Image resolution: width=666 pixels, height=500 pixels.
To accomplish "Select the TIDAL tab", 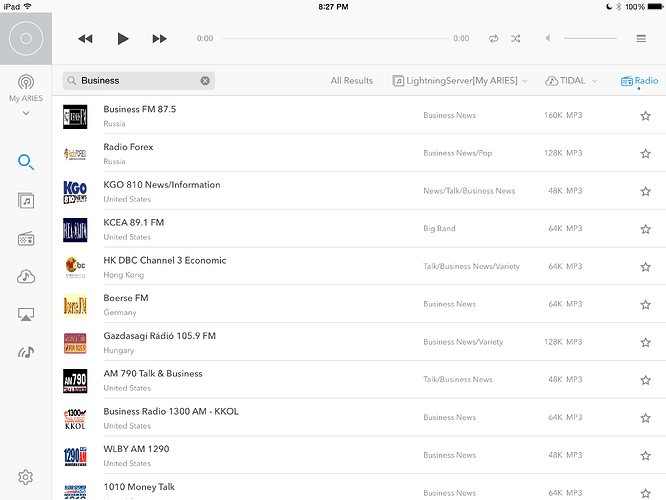I will pyautogui.click(x=565, y=81).
